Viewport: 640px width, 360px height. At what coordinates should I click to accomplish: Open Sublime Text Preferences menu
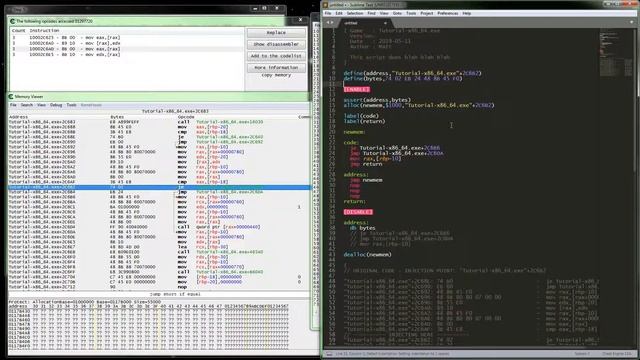pos(447,13)
